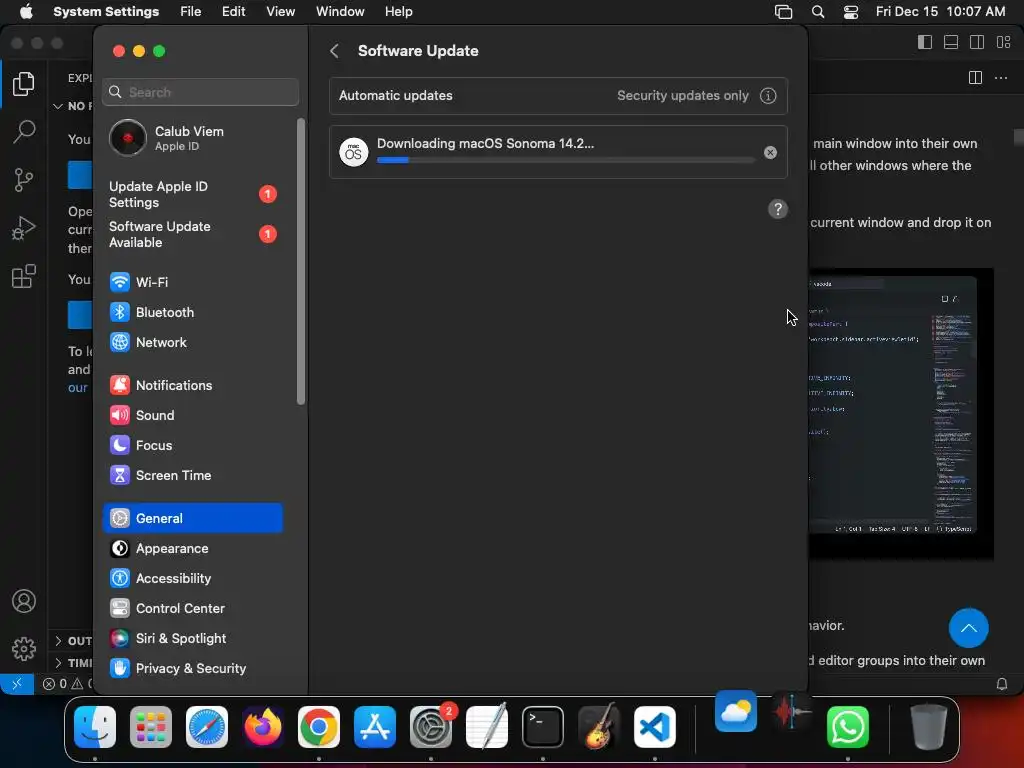This screenshot has width=1024, height=768.
Task: Select Focus in the sidebar
Action: (193, 445)
